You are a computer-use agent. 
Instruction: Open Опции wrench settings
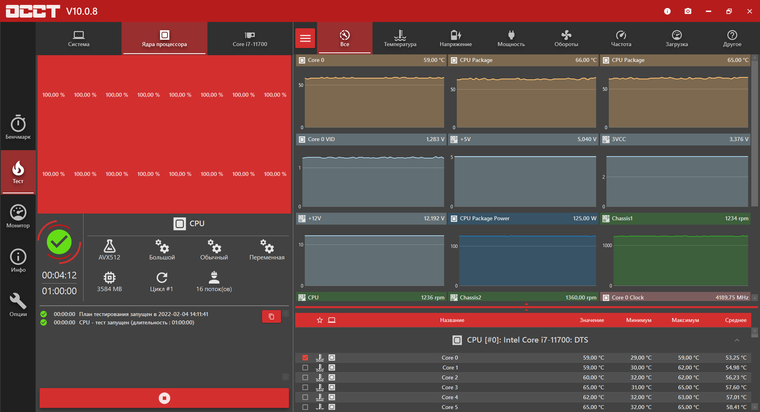coord(18,304)
